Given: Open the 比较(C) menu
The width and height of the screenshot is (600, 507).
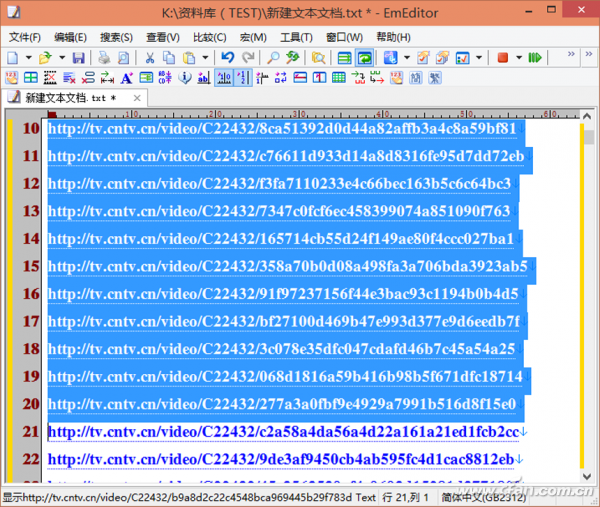Looking at the screenshot, I should (x=209, y=37).
